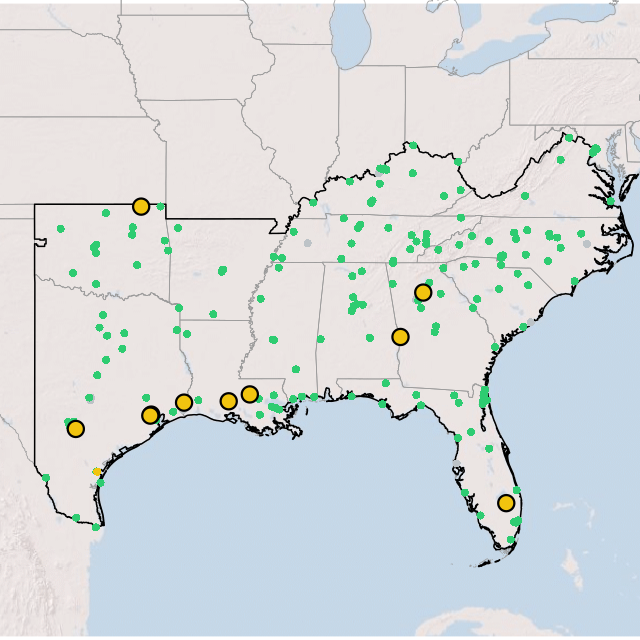Click green dot at Florida's southeastern tip
The image size is (640, 640).
pyautogui.click(x=511, y=540)
